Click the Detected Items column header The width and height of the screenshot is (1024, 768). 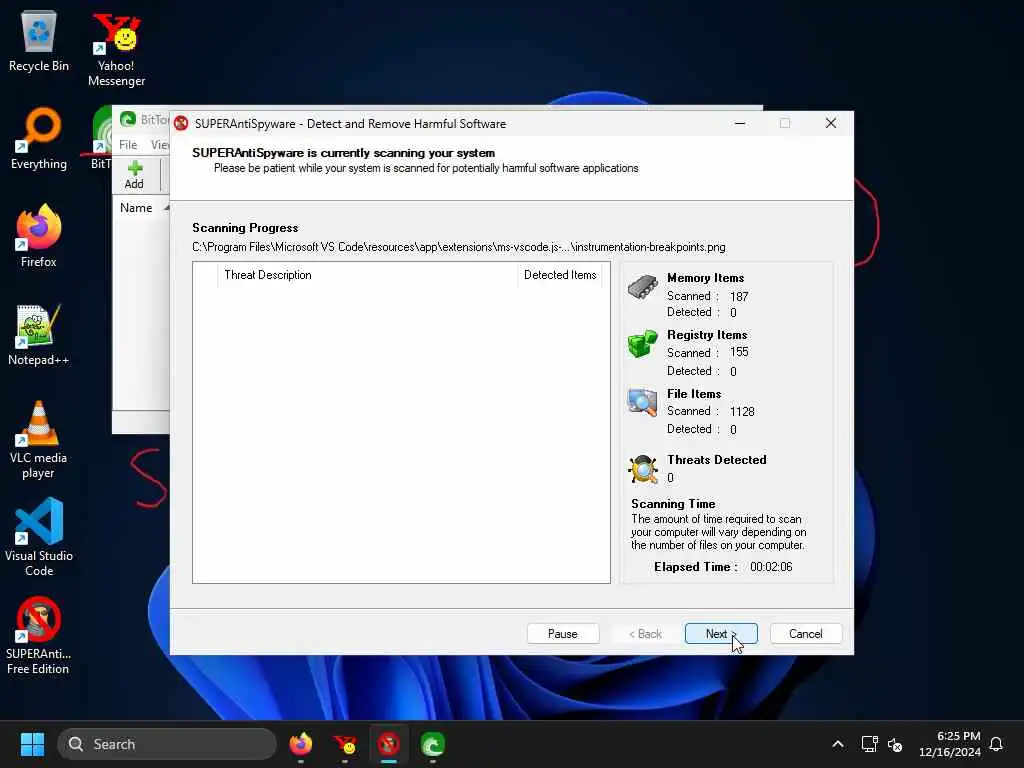tap(560, 275)
